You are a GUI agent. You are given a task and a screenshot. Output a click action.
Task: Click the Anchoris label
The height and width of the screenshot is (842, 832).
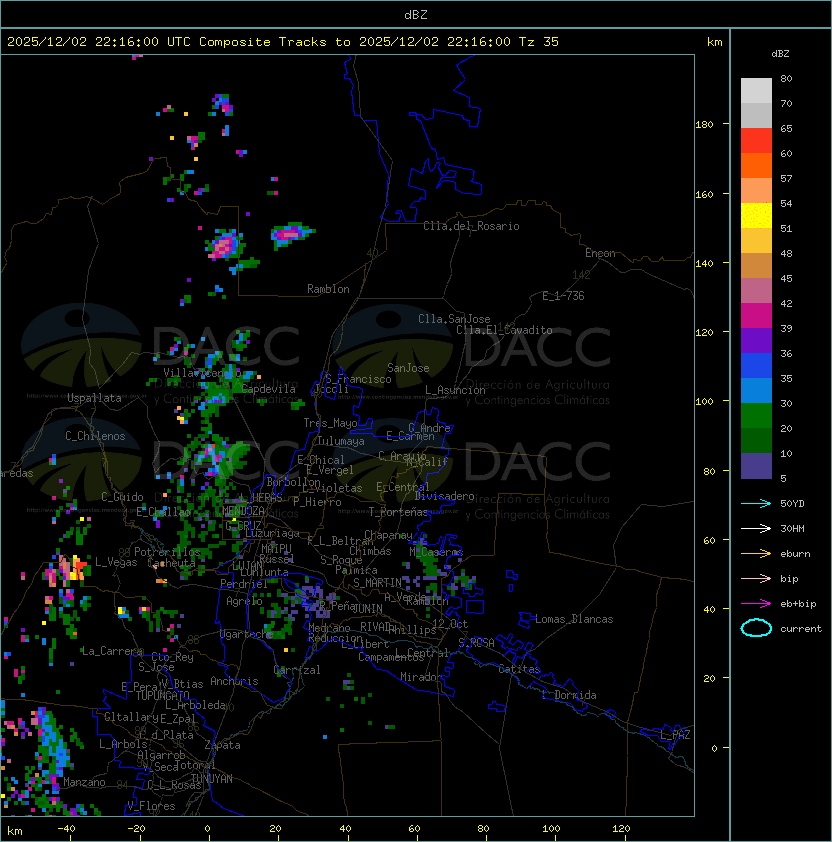point(234,681)
